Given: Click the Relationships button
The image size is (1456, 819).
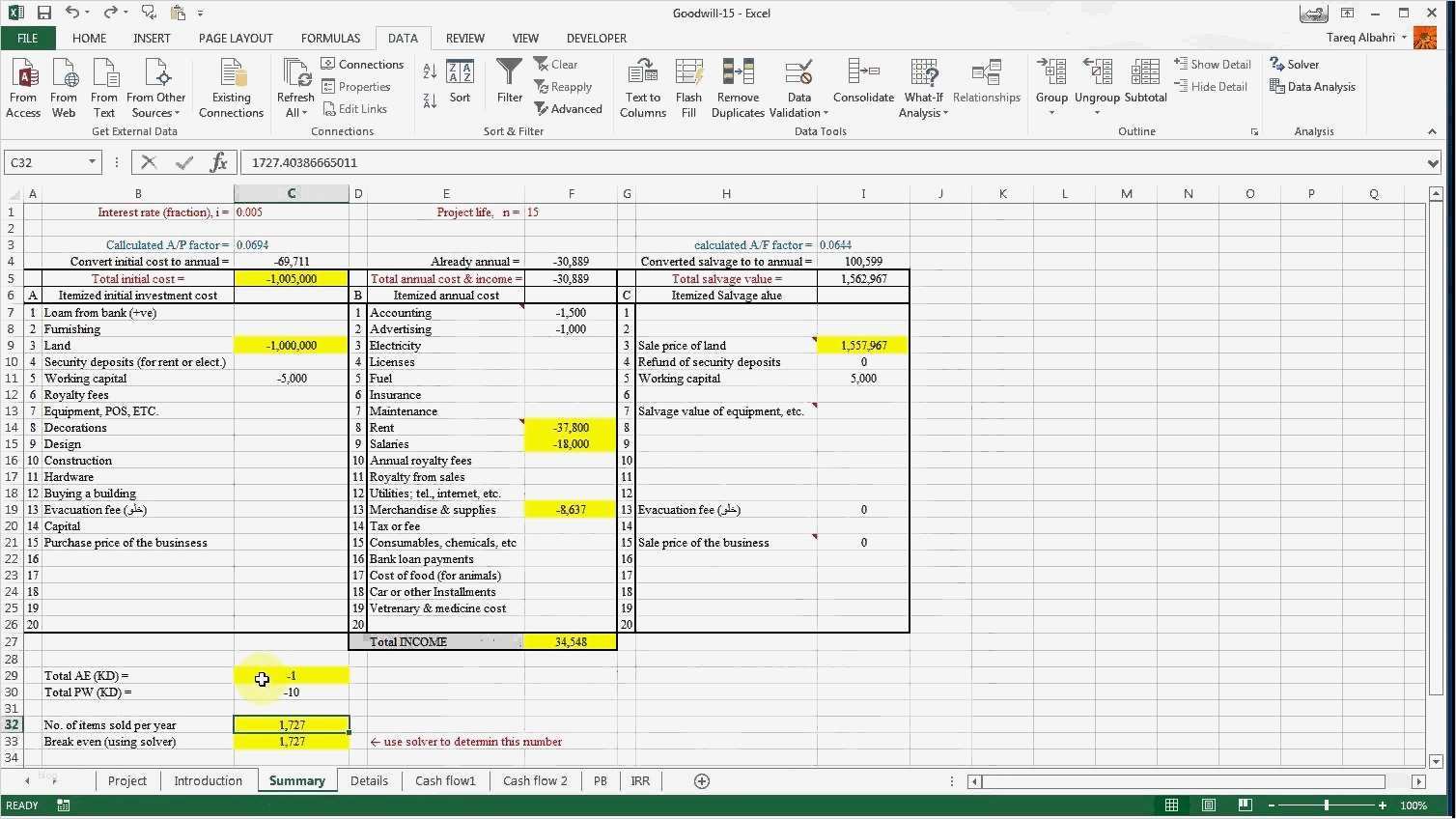Looking at the screenshot, I should pyautogui.click(x=986, y=81).
